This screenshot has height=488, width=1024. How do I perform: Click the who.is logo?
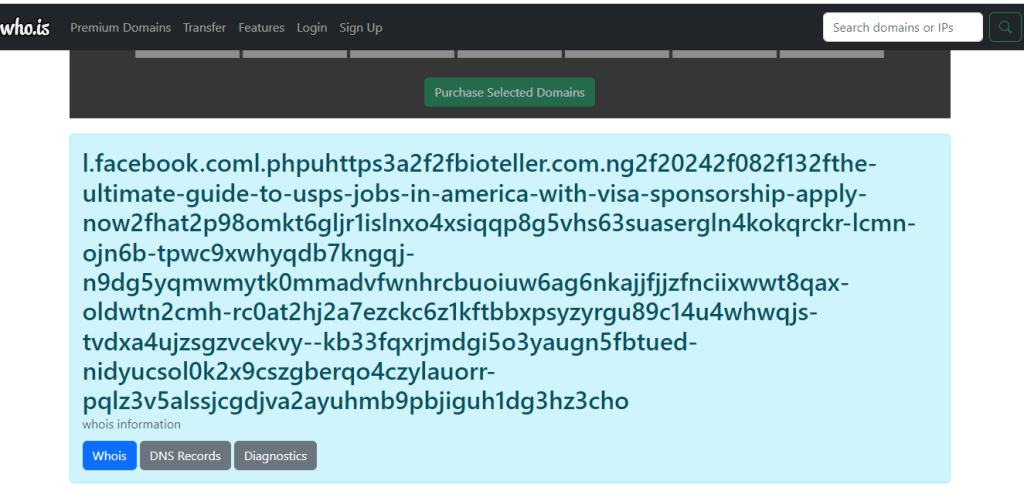point(24,28)
